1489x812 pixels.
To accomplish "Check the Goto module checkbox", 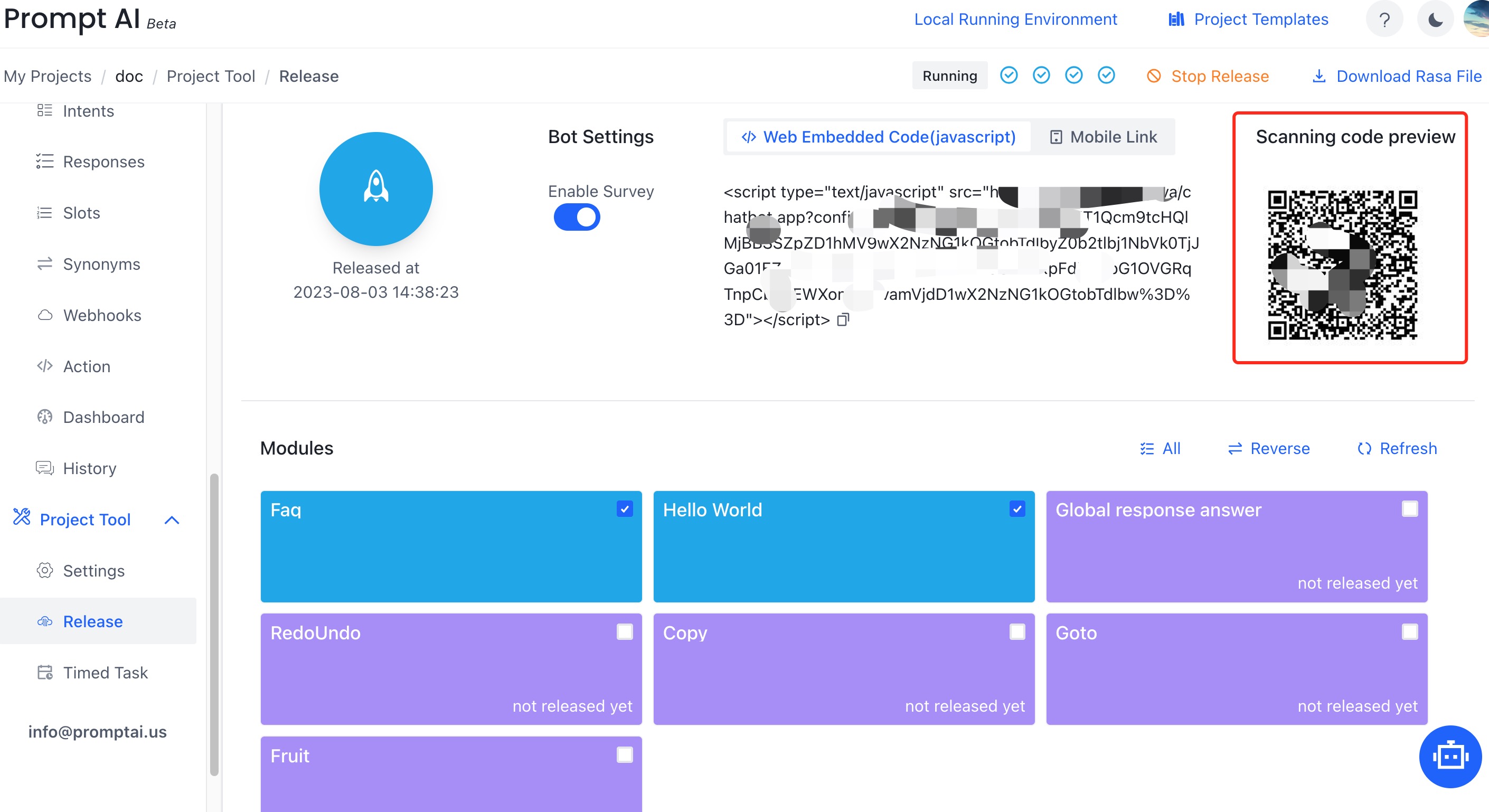I will [1409, 631].
